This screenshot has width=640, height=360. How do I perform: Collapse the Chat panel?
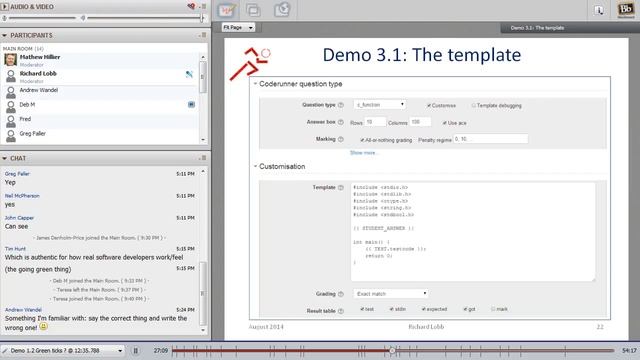click(4, 158)
